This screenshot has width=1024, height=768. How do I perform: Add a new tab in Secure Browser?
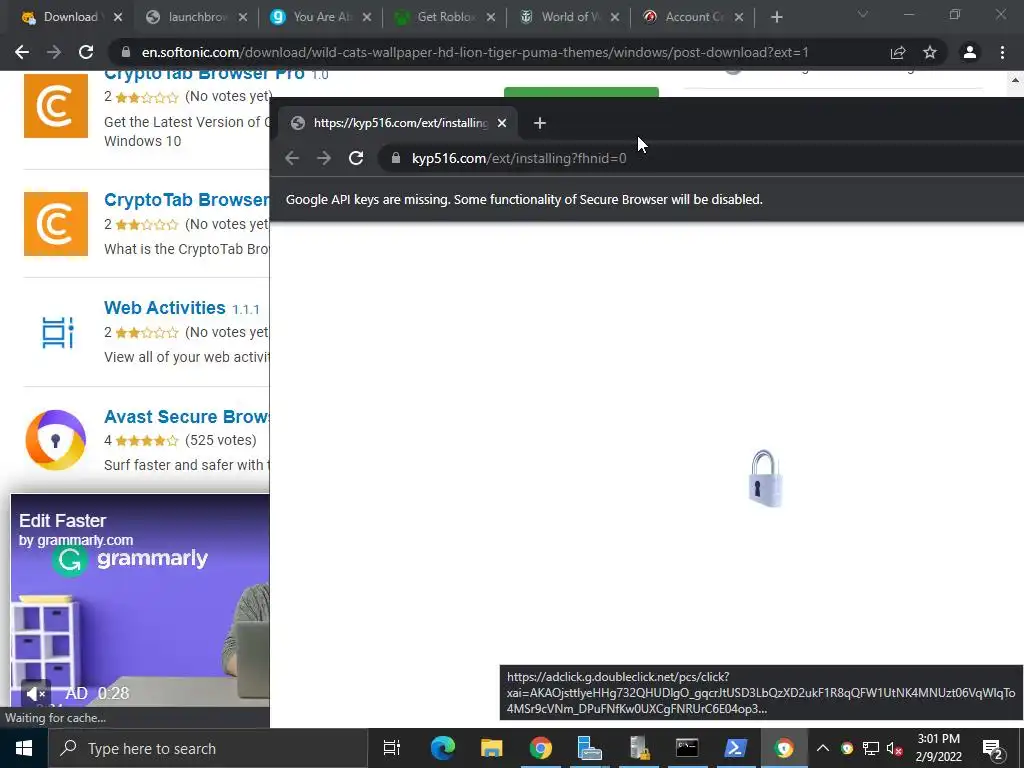539,123
